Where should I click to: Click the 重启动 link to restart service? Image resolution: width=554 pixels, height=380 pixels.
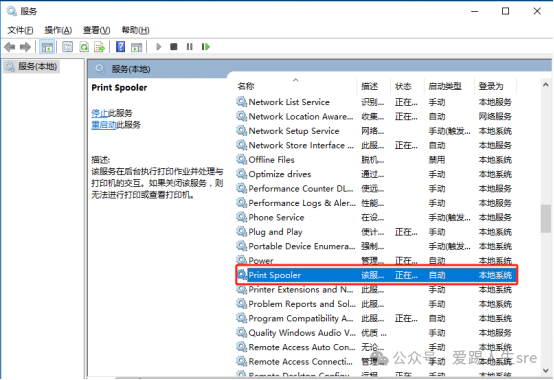point(104,125)
